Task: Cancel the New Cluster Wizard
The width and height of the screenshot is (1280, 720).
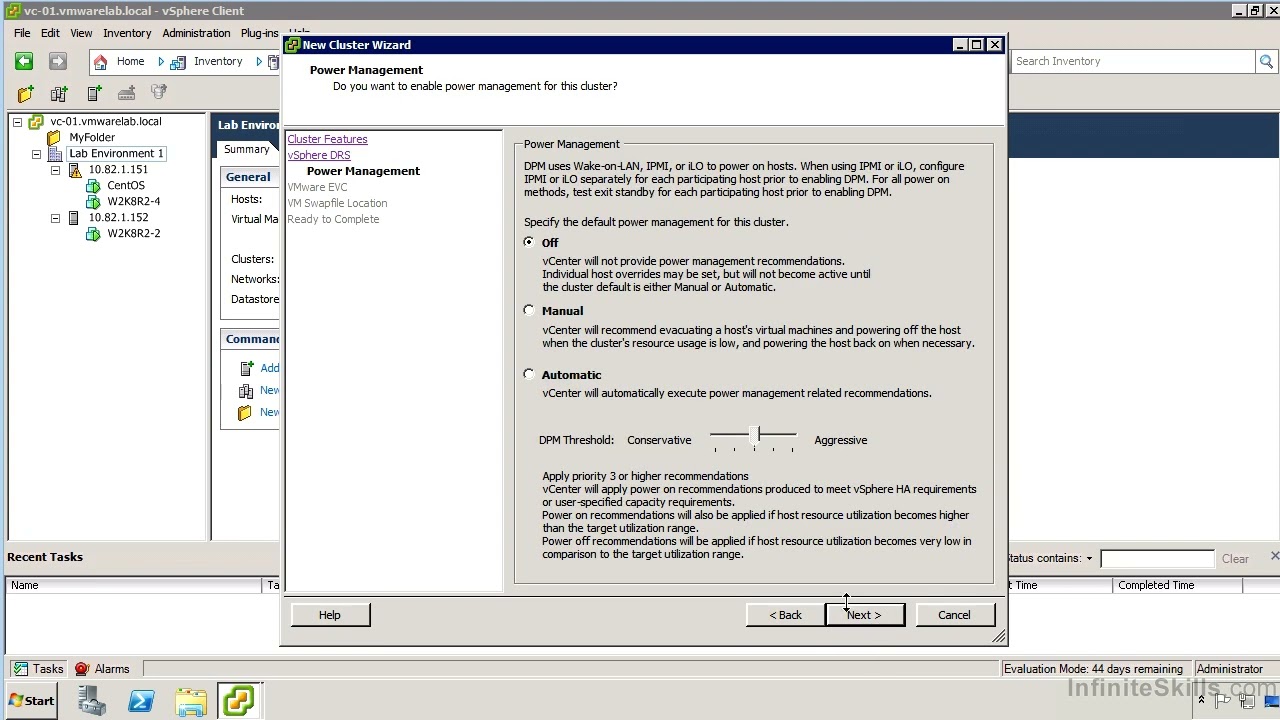Action: click(954, 615)
